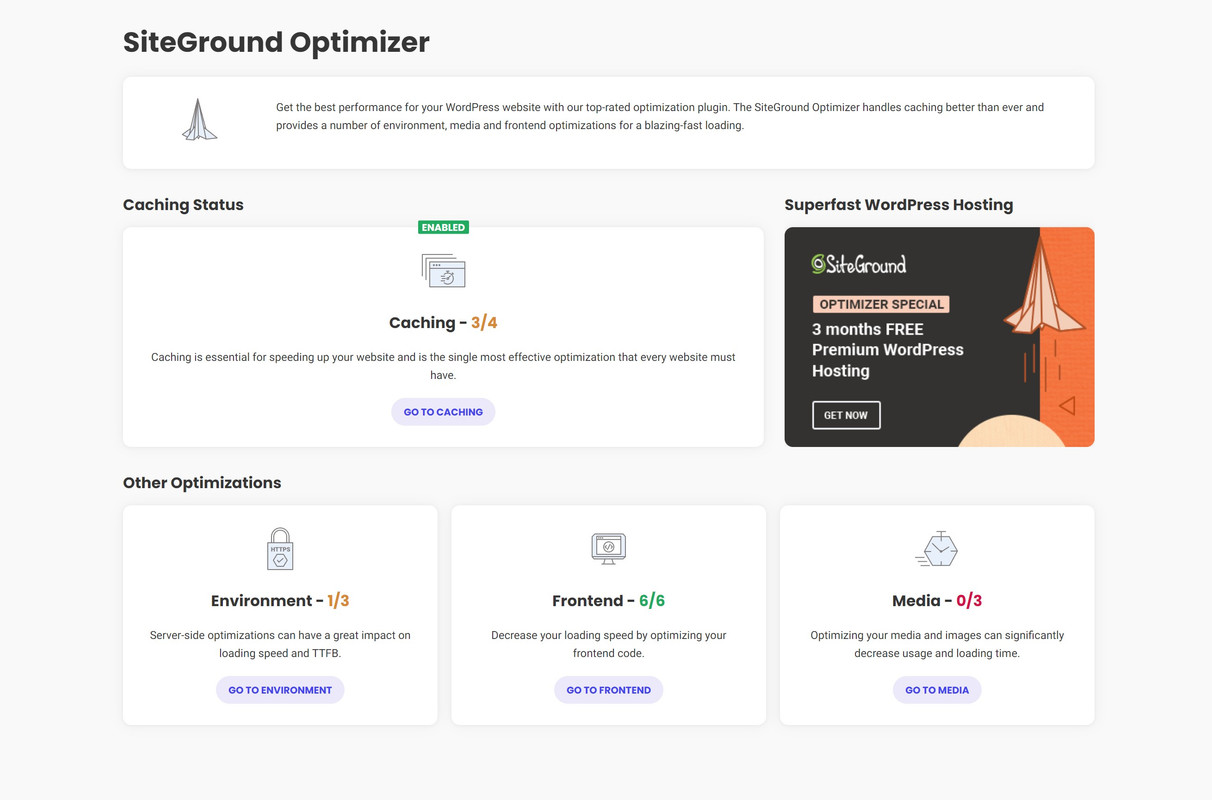Go to the Frontend optimizations page
This screenshot has height=800, width=1212.
608,690
